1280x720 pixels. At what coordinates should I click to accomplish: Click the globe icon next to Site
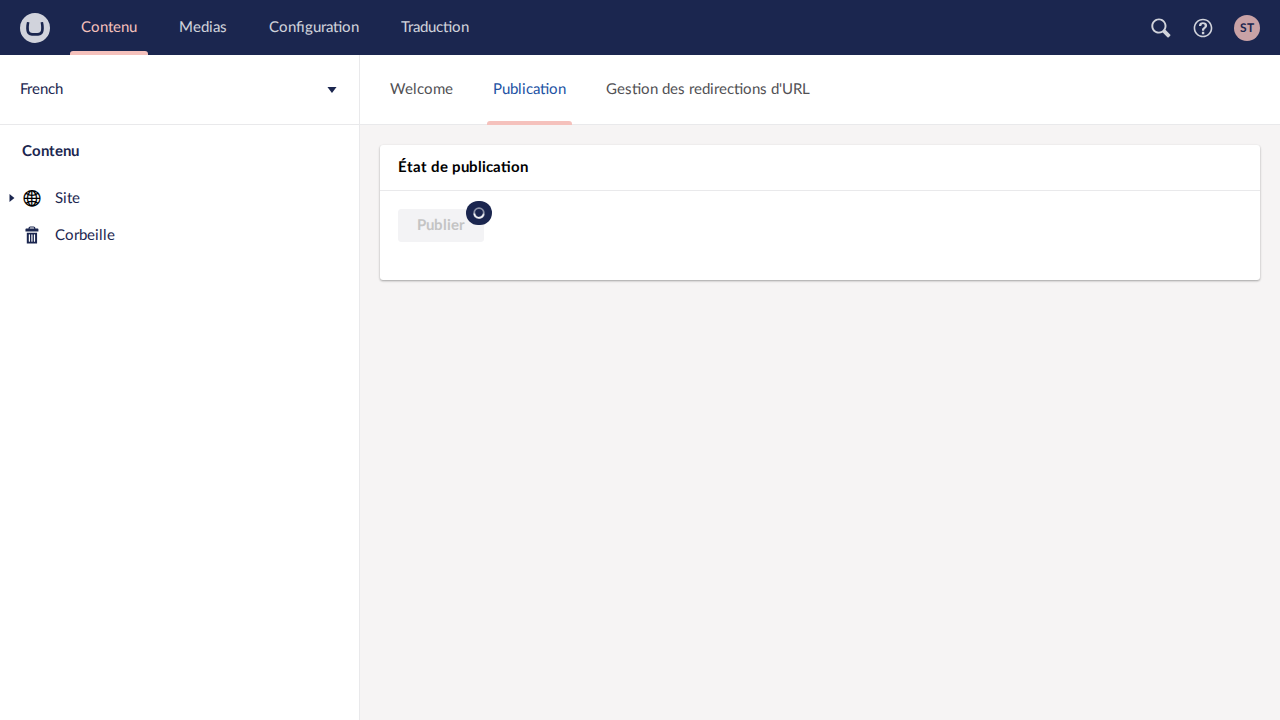pos(32,198)
